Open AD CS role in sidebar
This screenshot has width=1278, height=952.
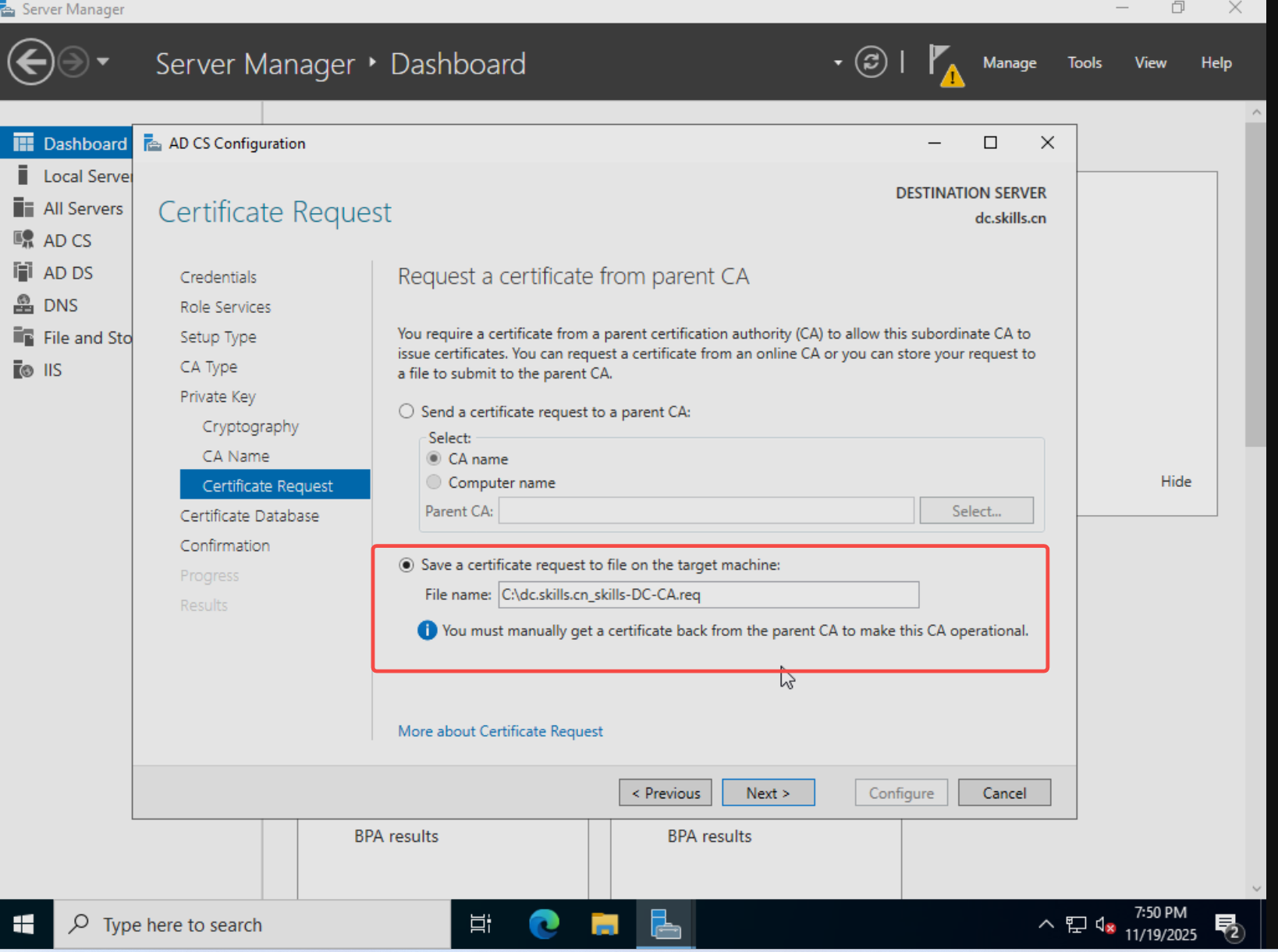tap(66, 240)
